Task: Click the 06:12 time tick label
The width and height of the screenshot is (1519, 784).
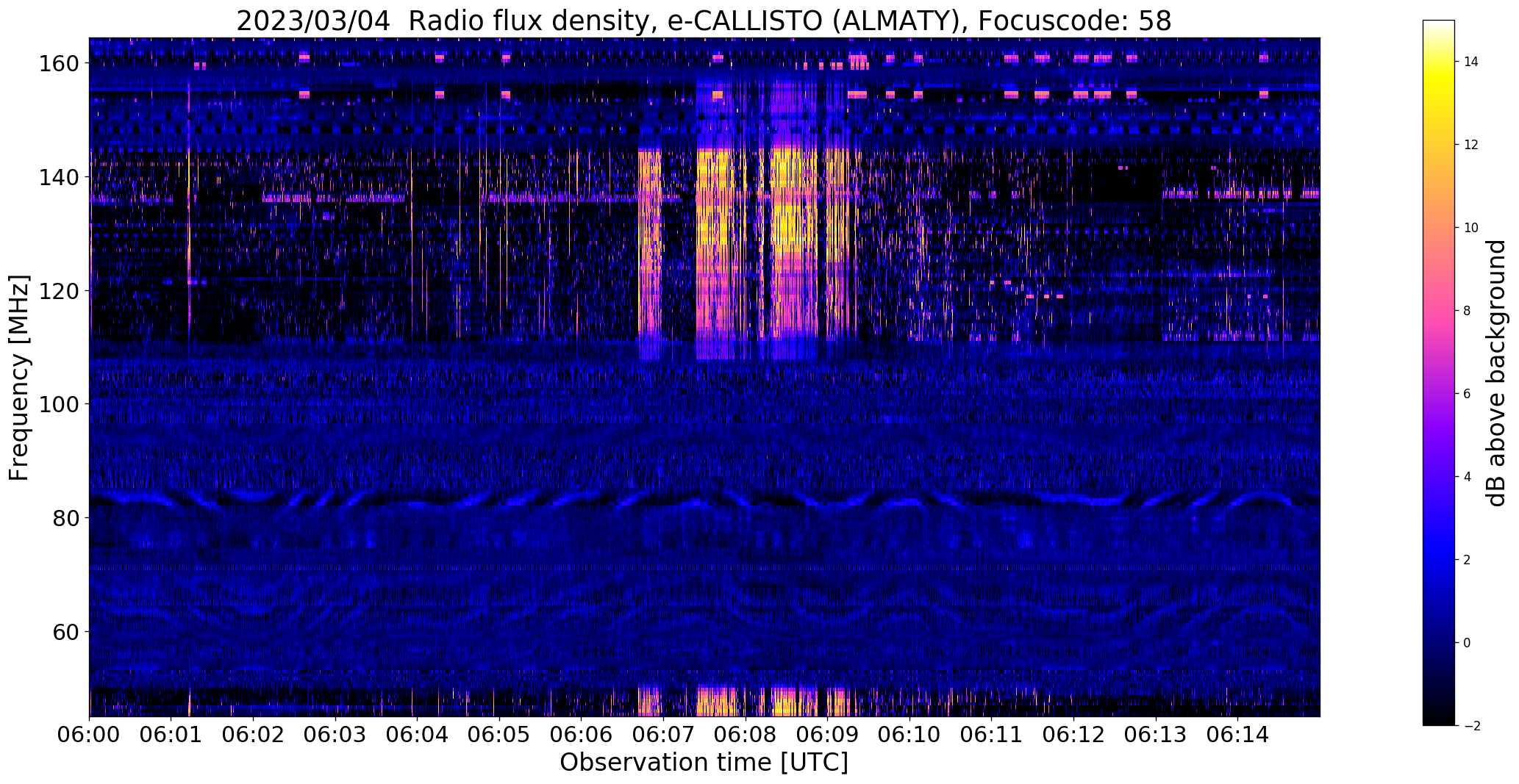Action: point(1073,736)
